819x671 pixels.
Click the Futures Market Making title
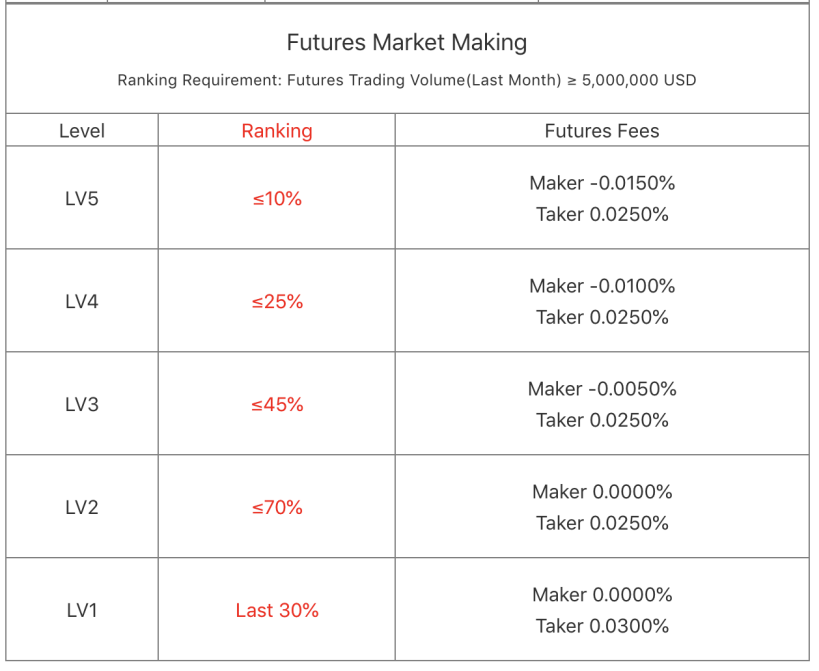click(407, 43)
